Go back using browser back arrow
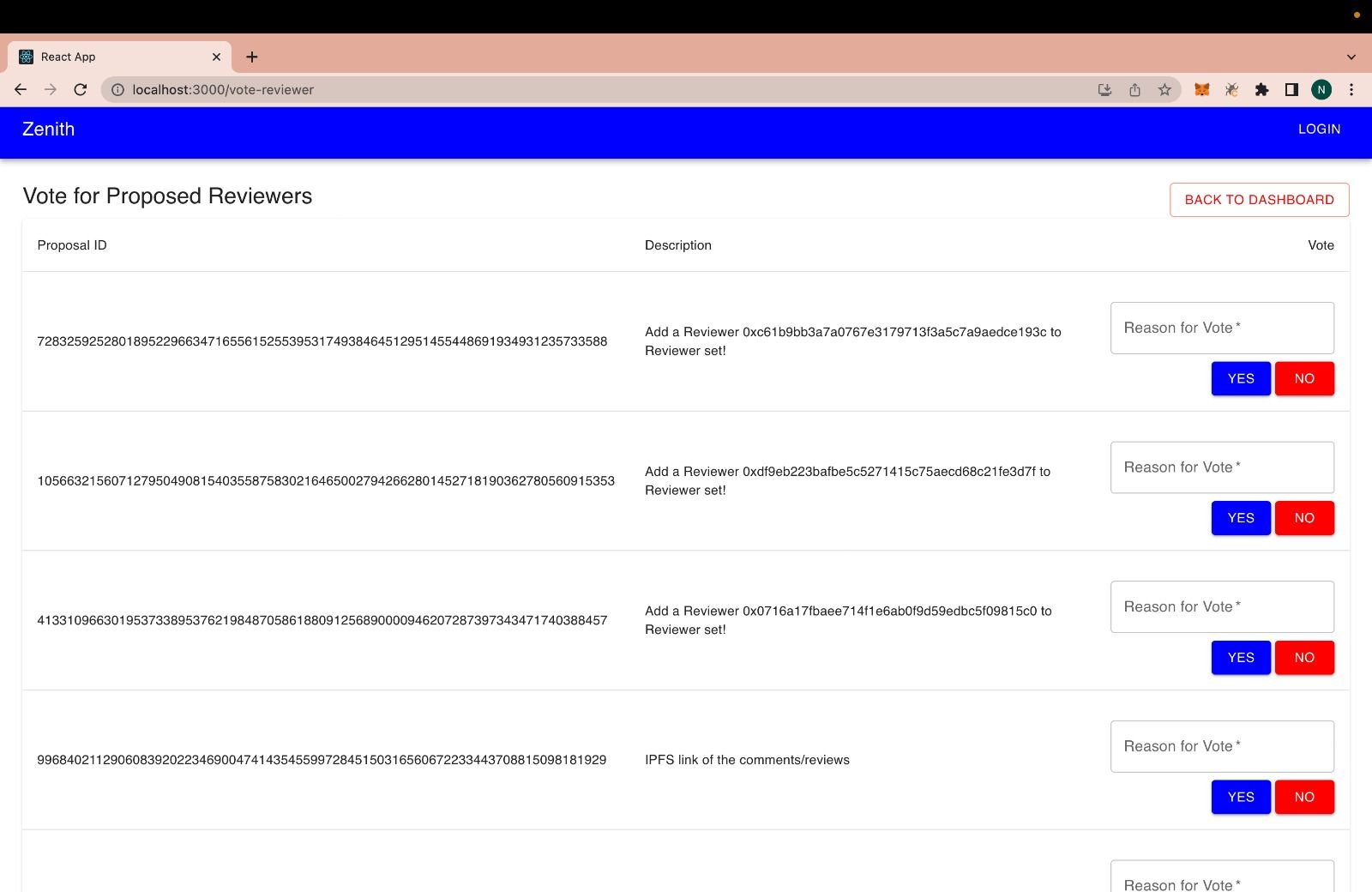This screenshot has height=892, width=1372. click(21, 89)
